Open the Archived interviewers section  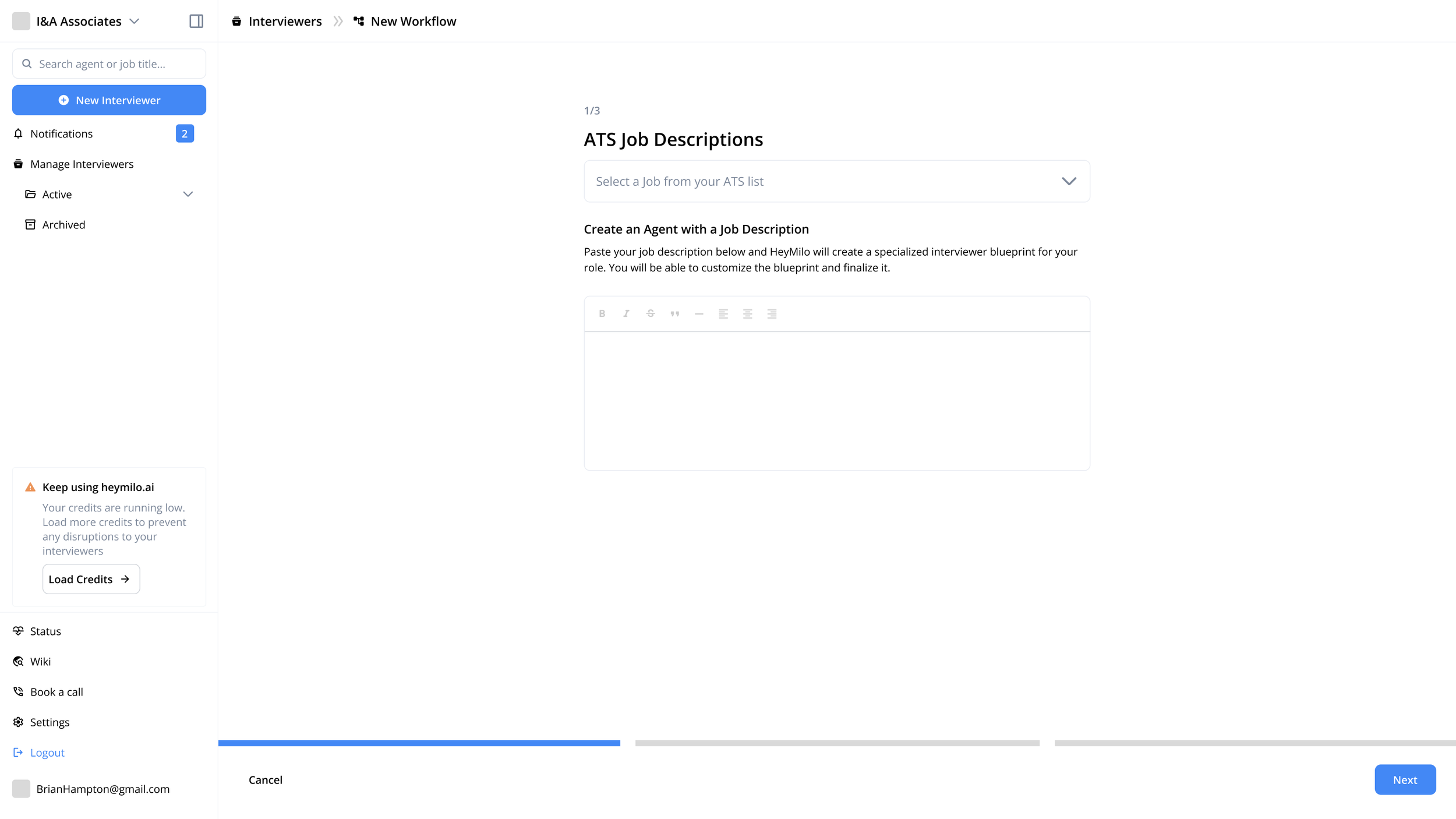pyautogui.click(x=63, y=224)
